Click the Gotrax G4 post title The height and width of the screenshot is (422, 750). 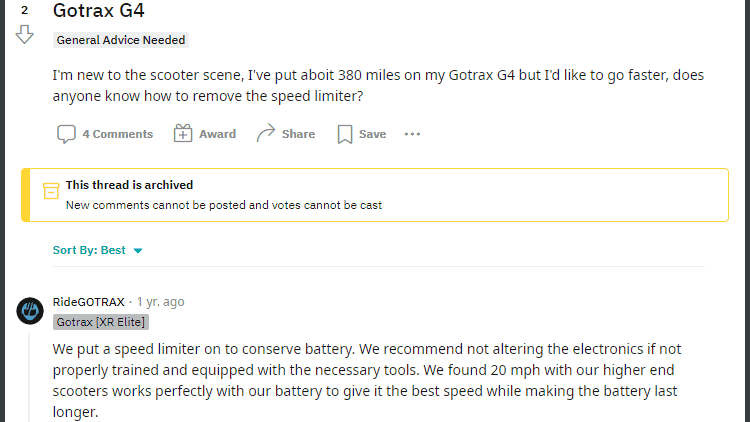click(x=98, y=12)
